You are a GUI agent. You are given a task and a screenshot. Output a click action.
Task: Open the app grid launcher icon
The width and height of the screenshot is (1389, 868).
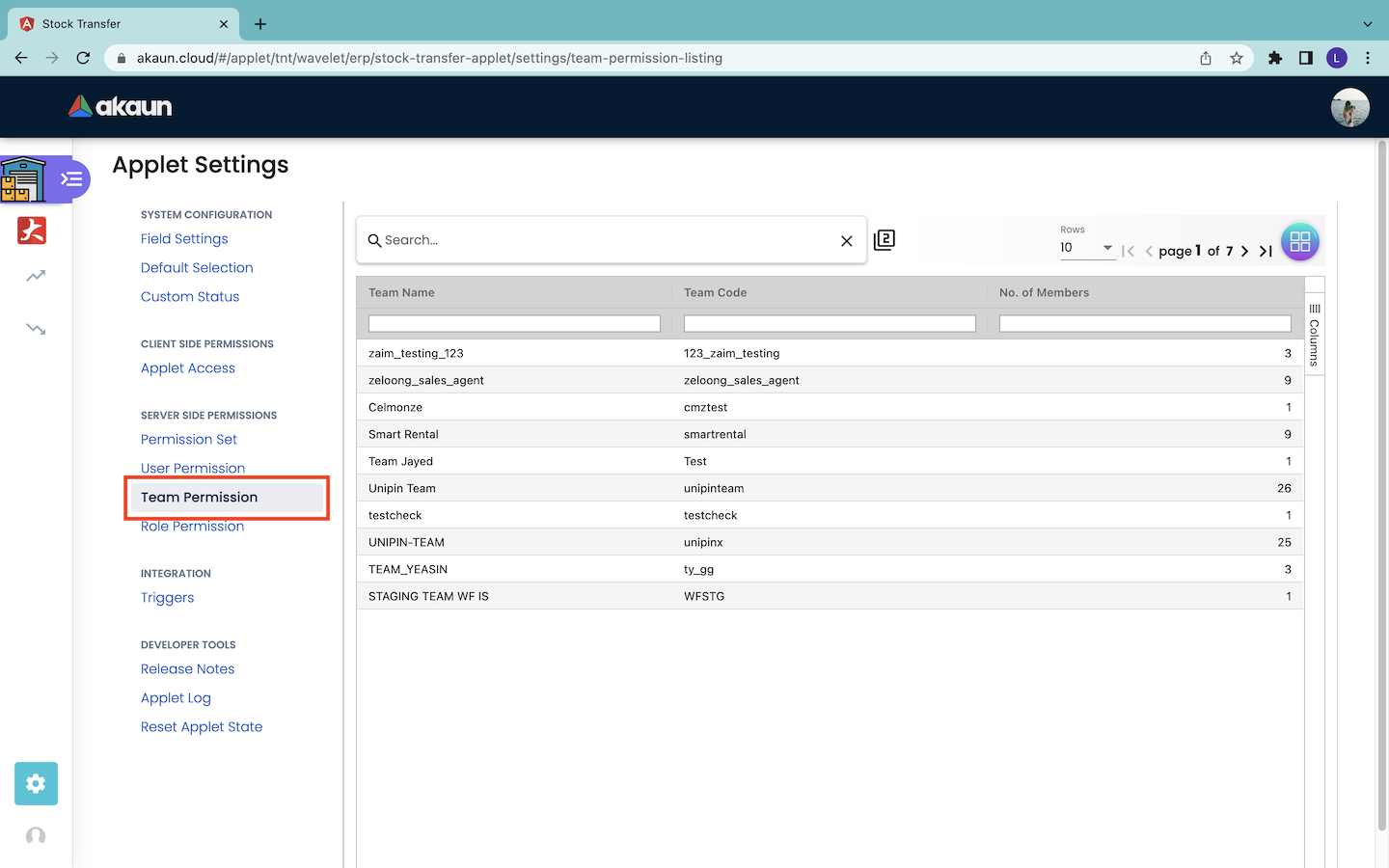[x=1299, y=242]
